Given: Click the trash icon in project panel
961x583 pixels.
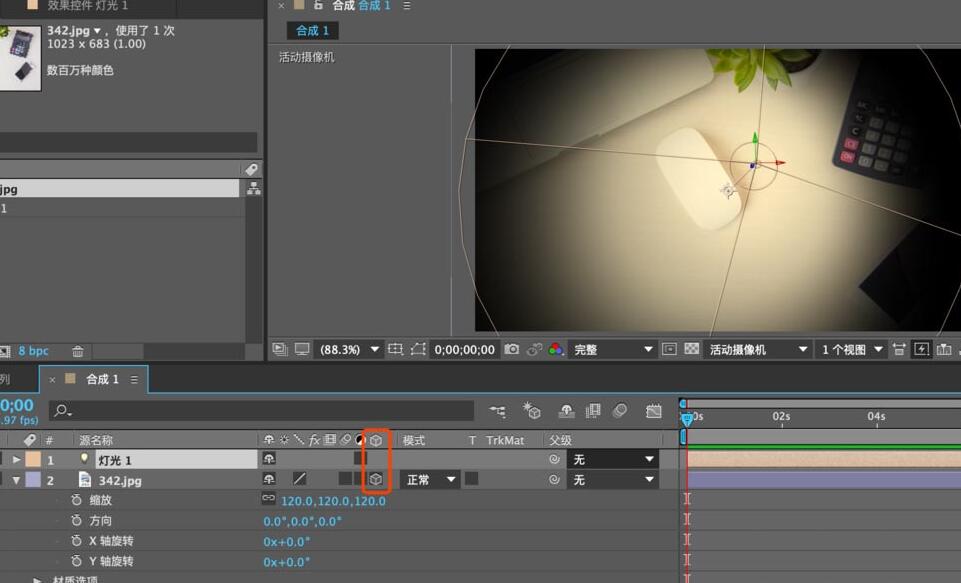Looking at the screenshot, I should click(78, 351).
